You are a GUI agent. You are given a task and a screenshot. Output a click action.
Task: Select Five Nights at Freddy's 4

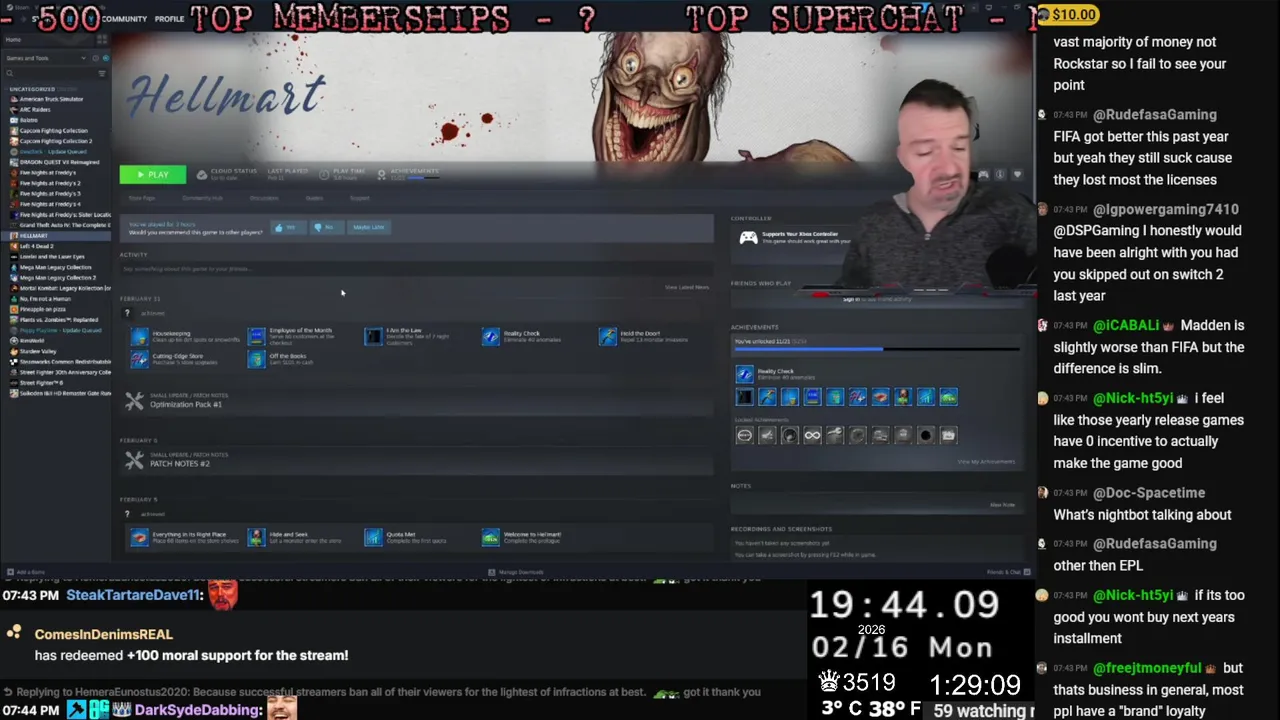click(x=50, y=204)
